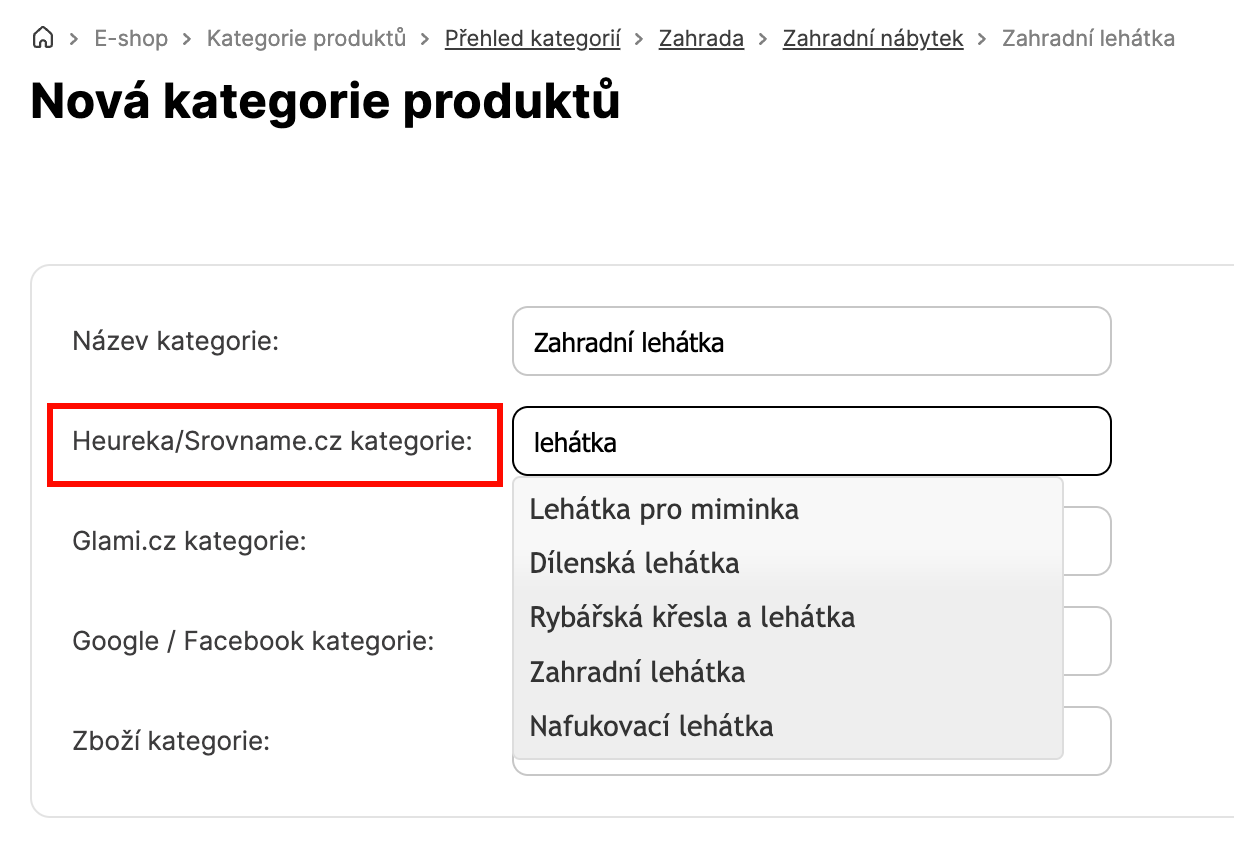The height and width of the screenshot is (848, 1234).
Task: Navigate to Zahrada breadcrumb link
Action: point(701,39)
